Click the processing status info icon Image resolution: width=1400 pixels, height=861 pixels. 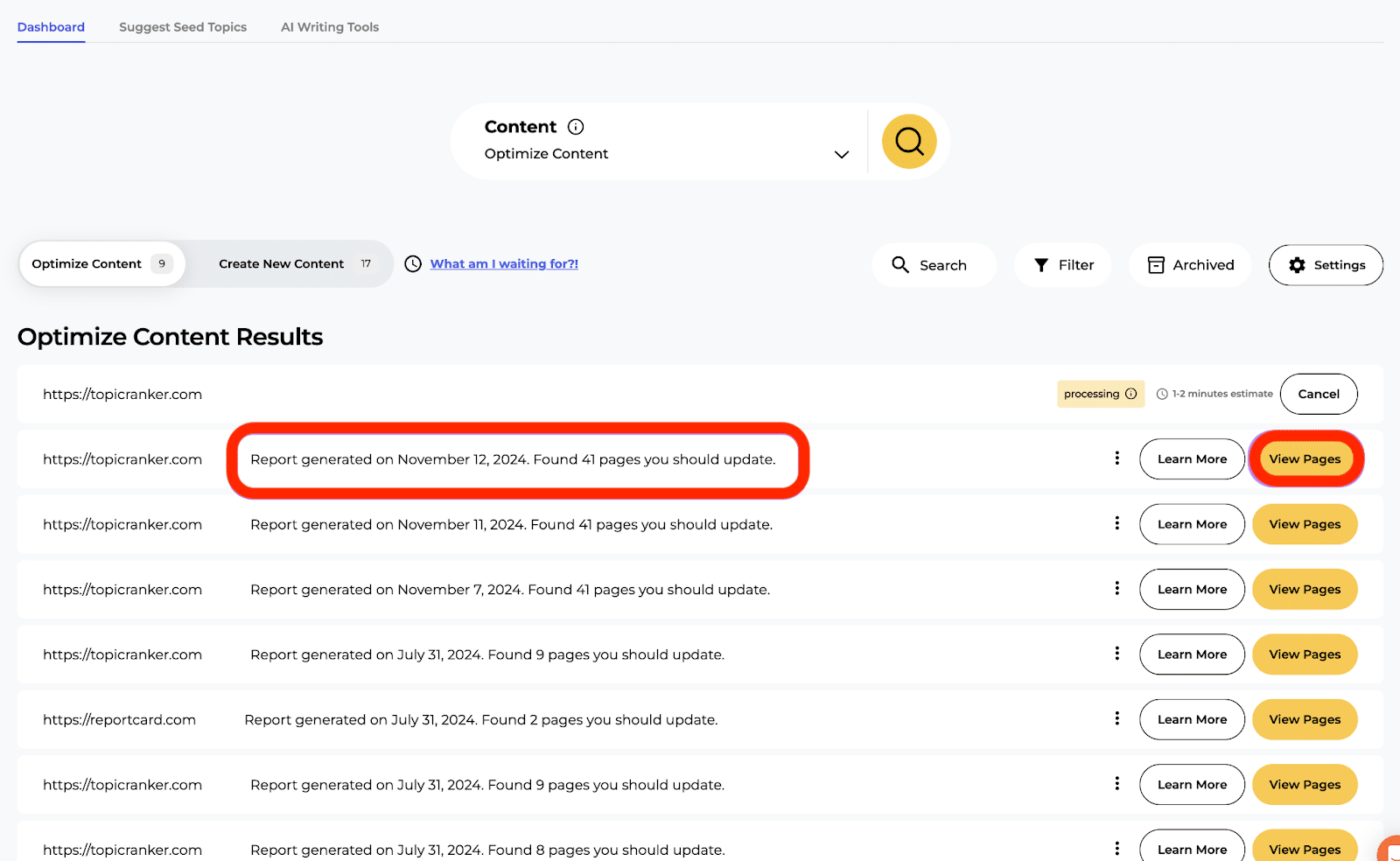pos(1130,394)
